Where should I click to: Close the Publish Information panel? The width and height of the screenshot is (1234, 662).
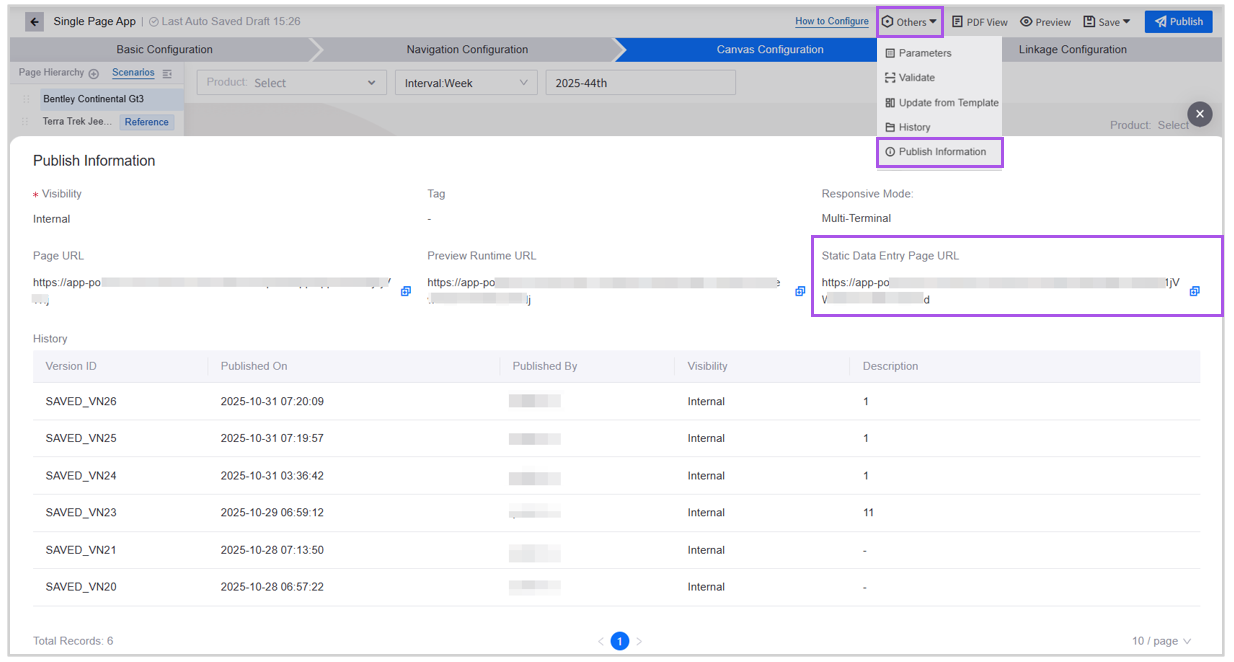(x=1200, y=114)
